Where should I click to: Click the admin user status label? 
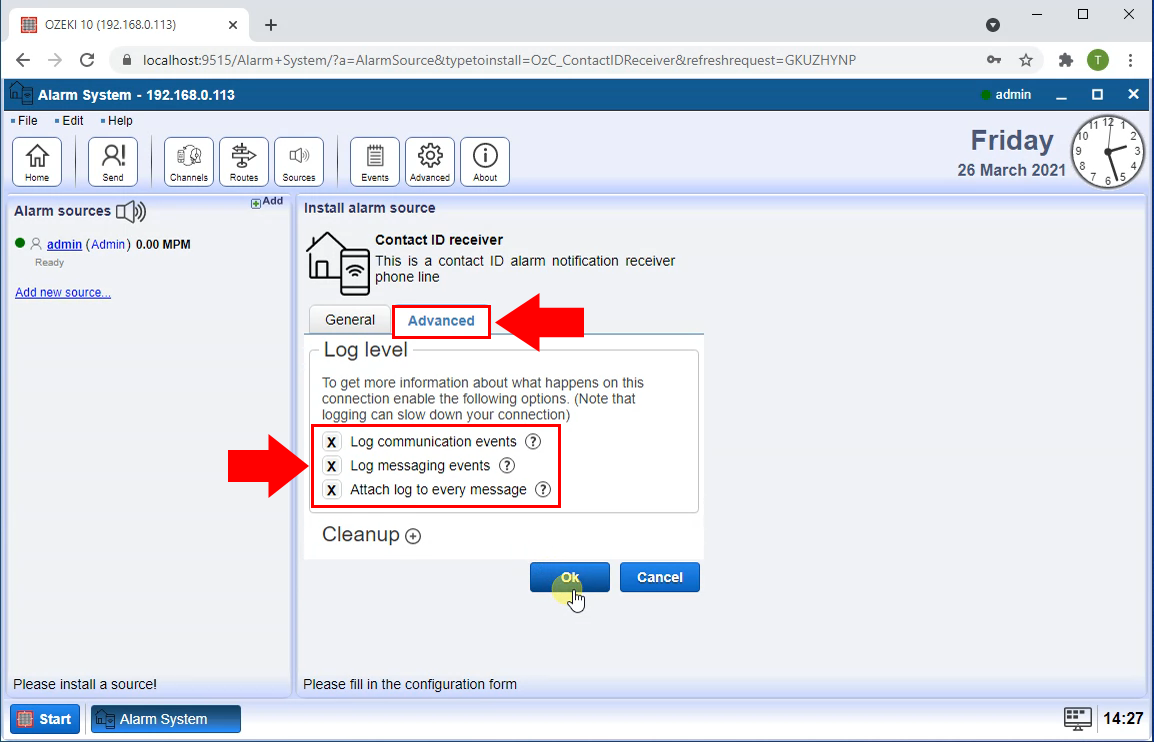(x=1013, y=95)
